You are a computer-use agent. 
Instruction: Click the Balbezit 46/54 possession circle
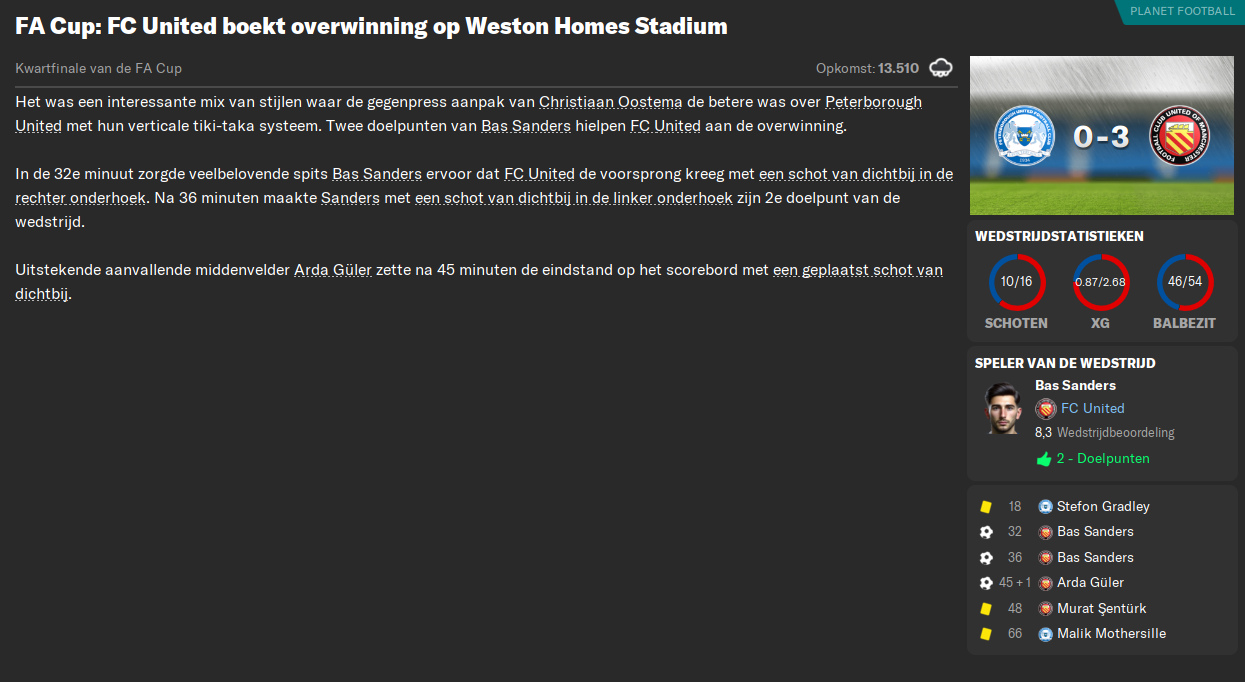[1184, 283]
